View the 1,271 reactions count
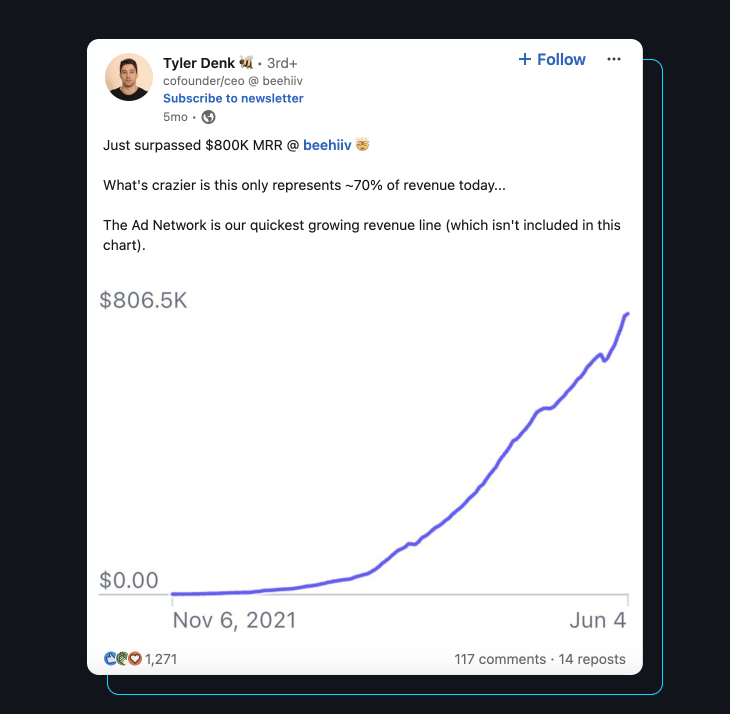Screen dimensions: 730x714 (161, 659)
